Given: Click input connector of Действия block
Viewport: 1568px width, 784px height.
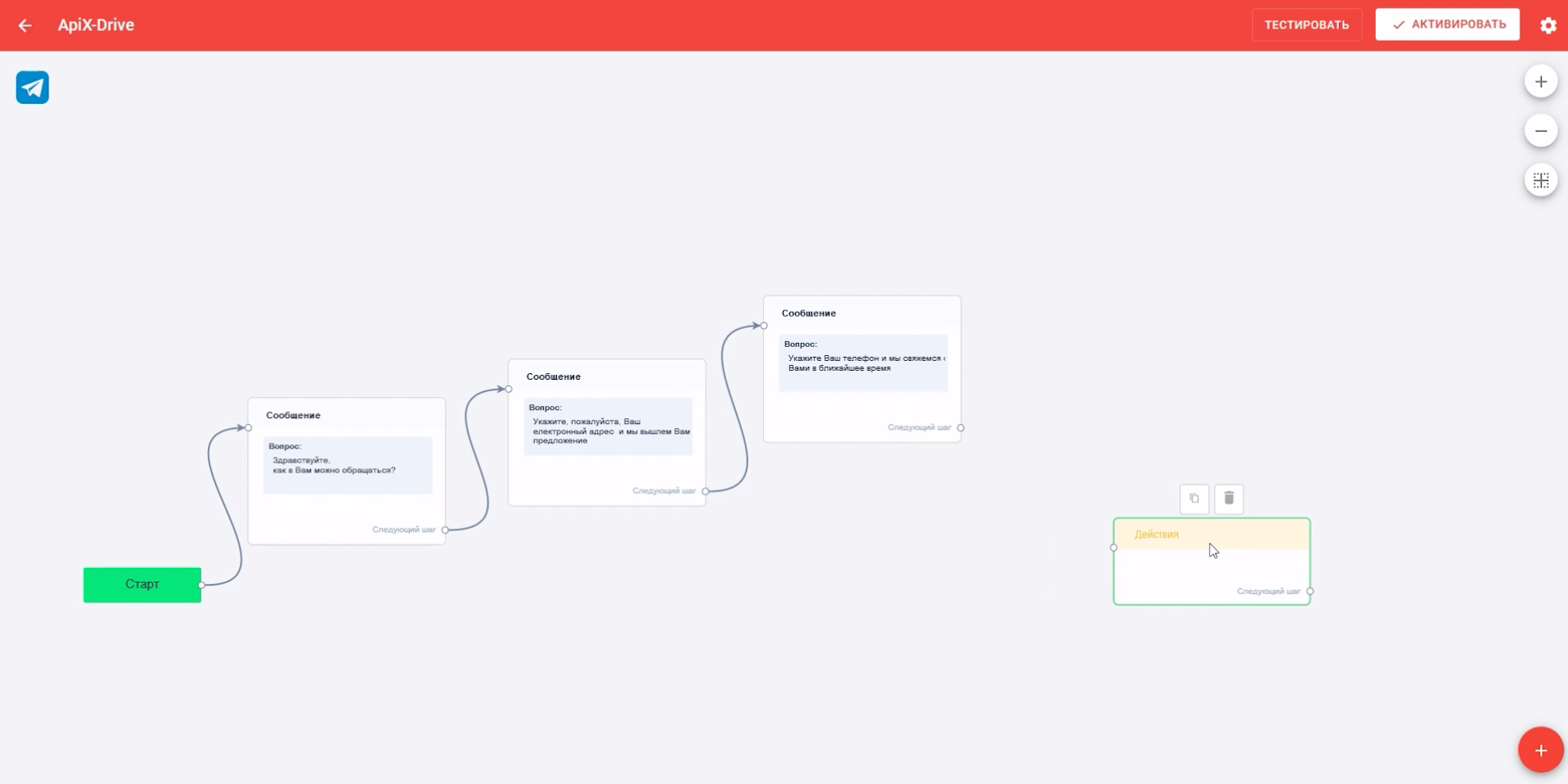Looking at the screenshot, I should click(x=1113, y=547).
